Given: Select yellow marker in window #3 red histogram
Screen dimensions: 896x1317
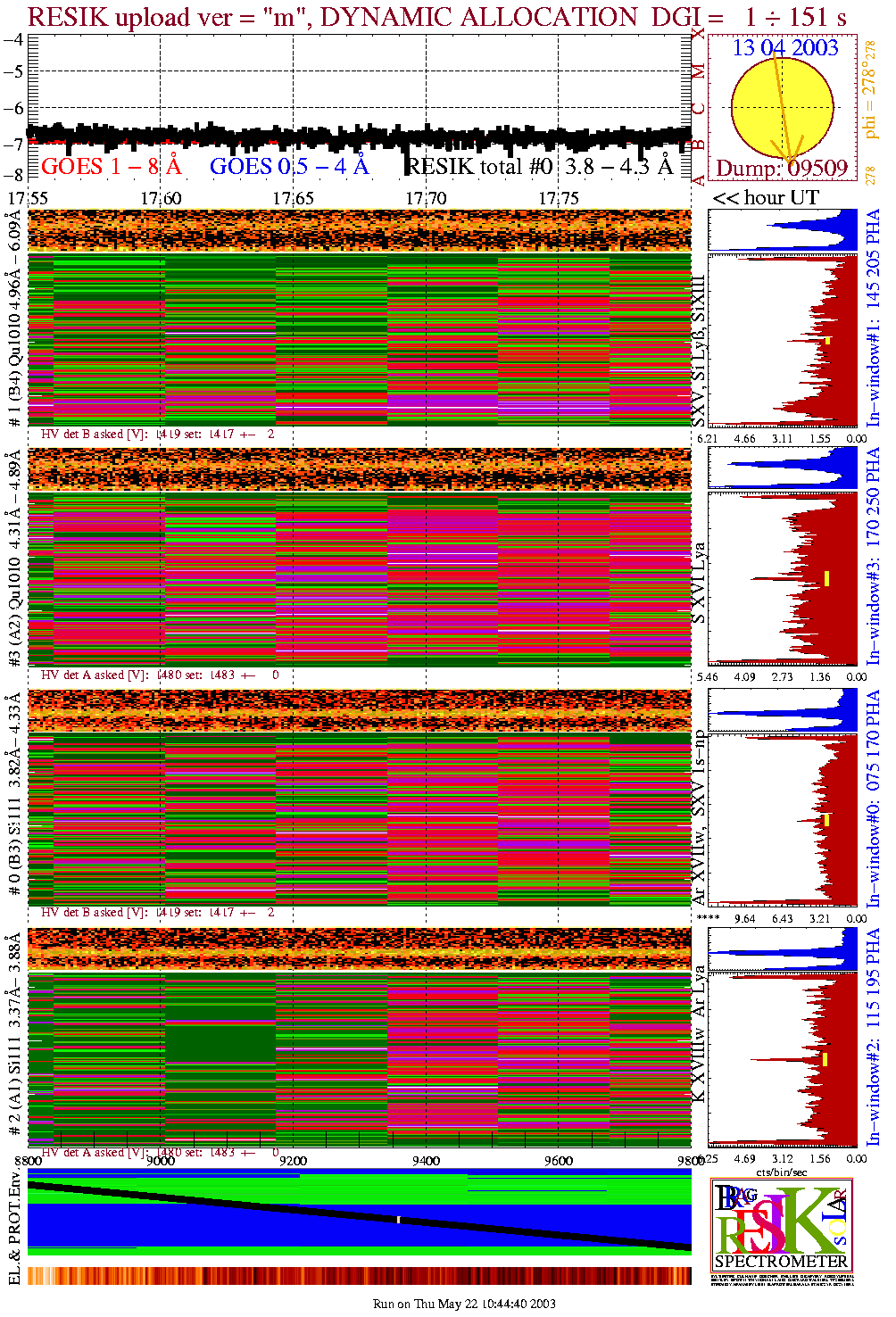Looking at the screenshot, I should click(827, 578).
